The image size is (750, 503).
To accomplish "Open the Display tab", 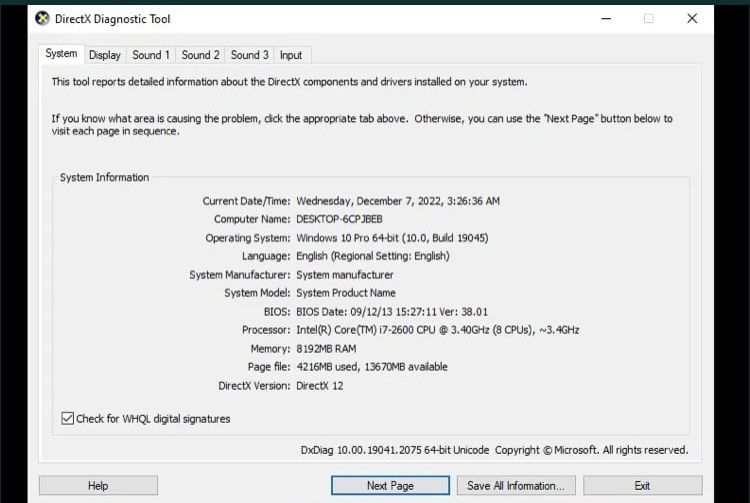I will (105, 55).
